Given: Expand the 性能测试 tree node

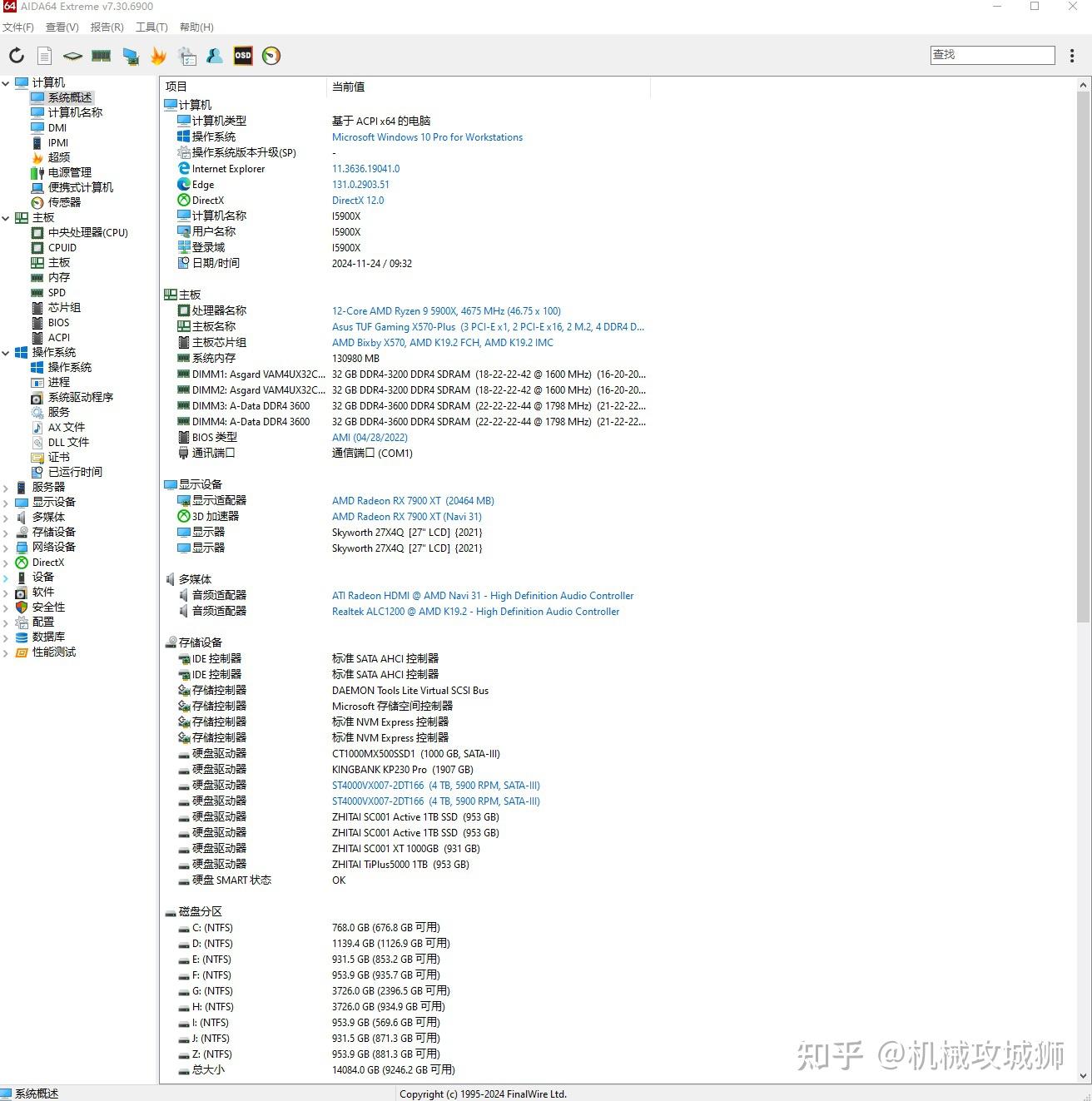Looking at the screenshot, I should tap(6, 652).
